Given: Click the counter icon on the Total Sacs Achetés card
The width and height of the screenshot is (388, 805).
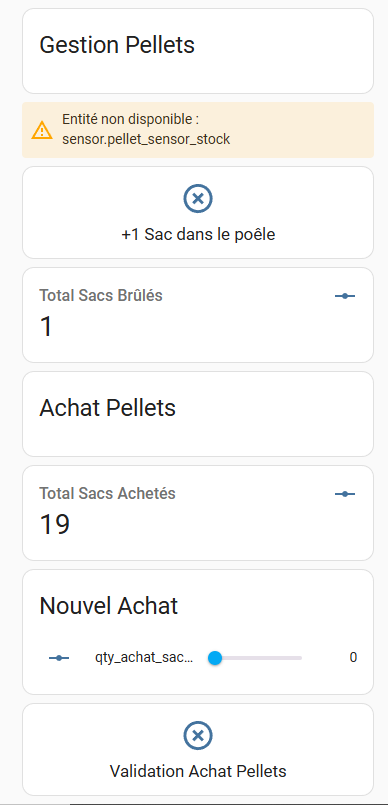Looking at the screenshot, I should click(345, 494).
